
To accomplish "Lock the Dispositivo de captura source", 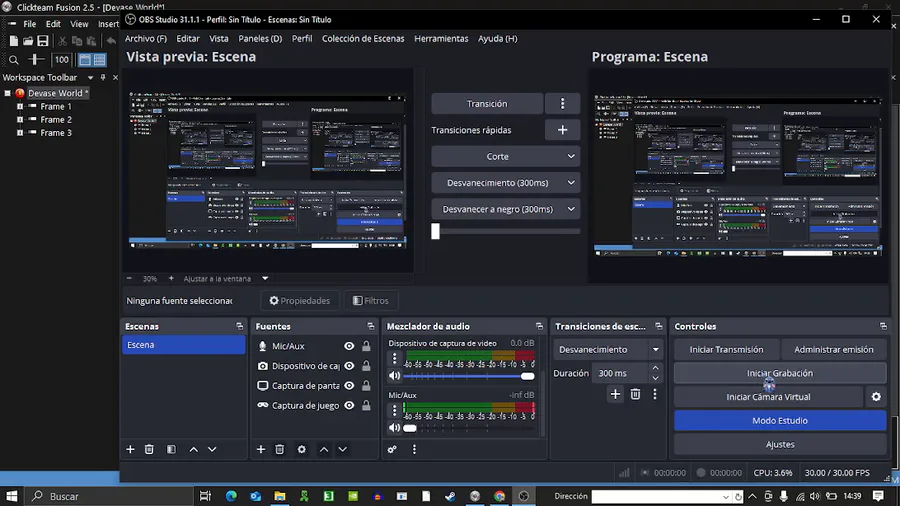I will click(x=366, y=365).
